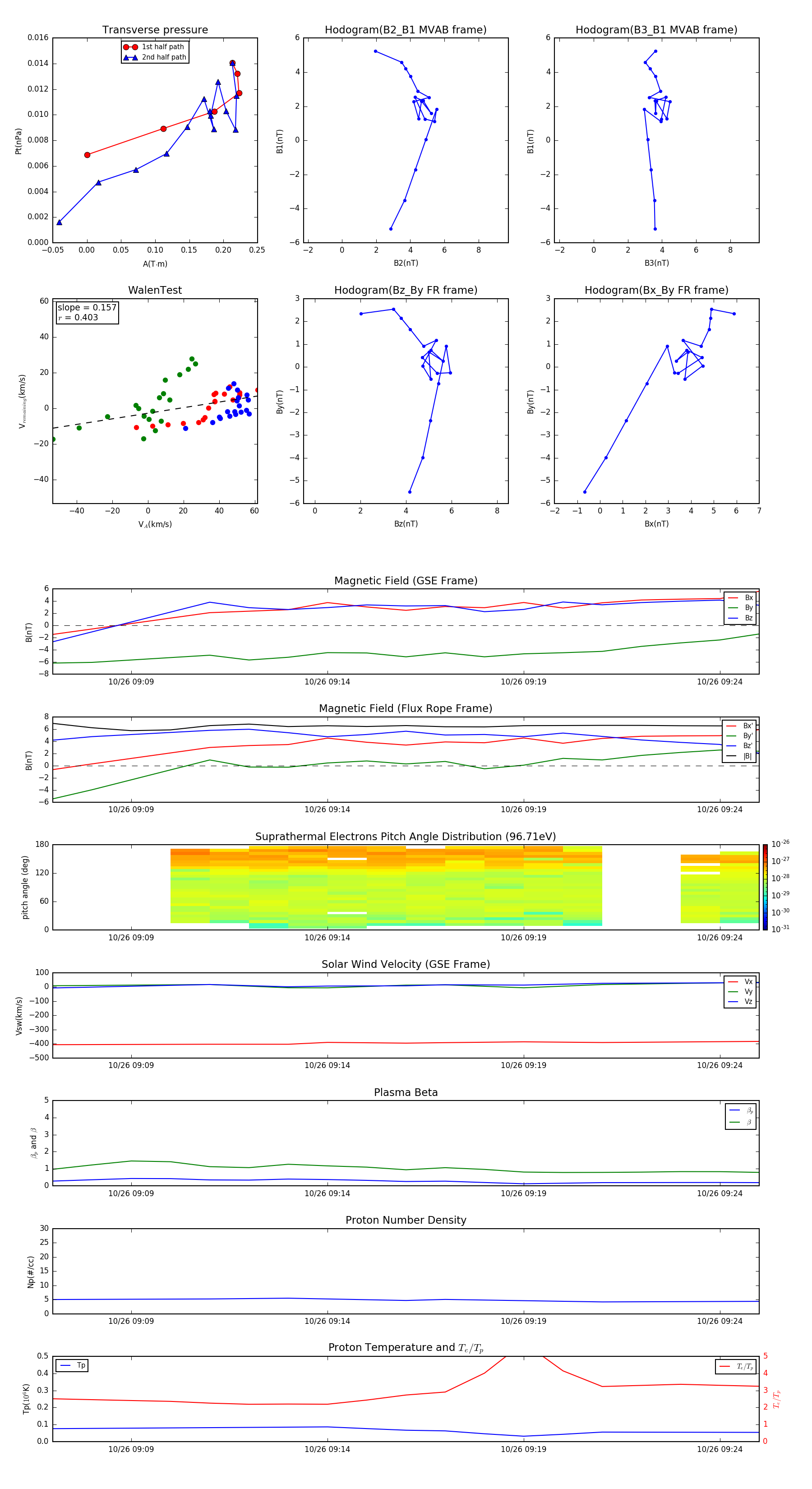Click the Bz' entry in Flux Rope legend
Viewport: 812px width, 1489px height.
(x=740, y=746)
